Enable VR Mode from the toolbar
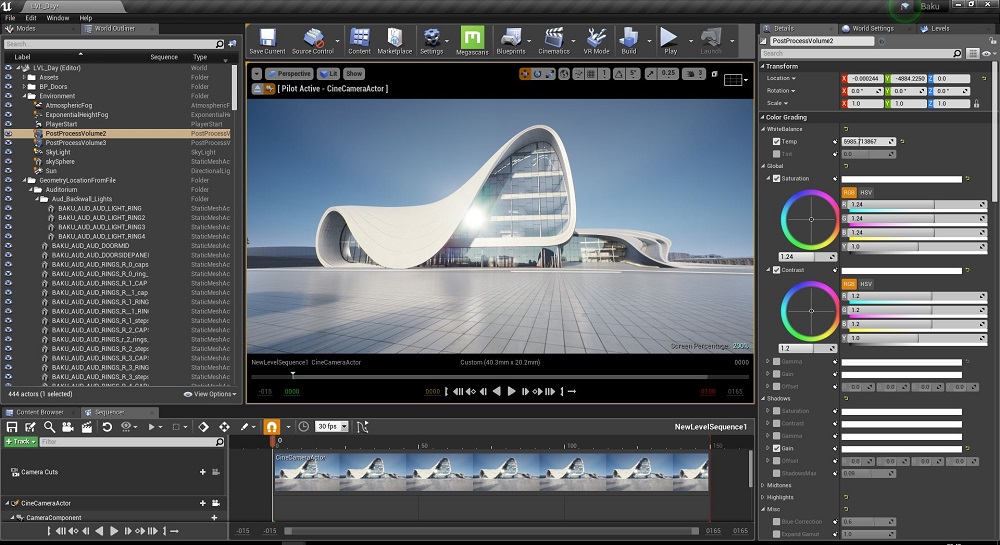Image resolution: width=1000 pixels, height=545 pixels. (x=596, y=41)
